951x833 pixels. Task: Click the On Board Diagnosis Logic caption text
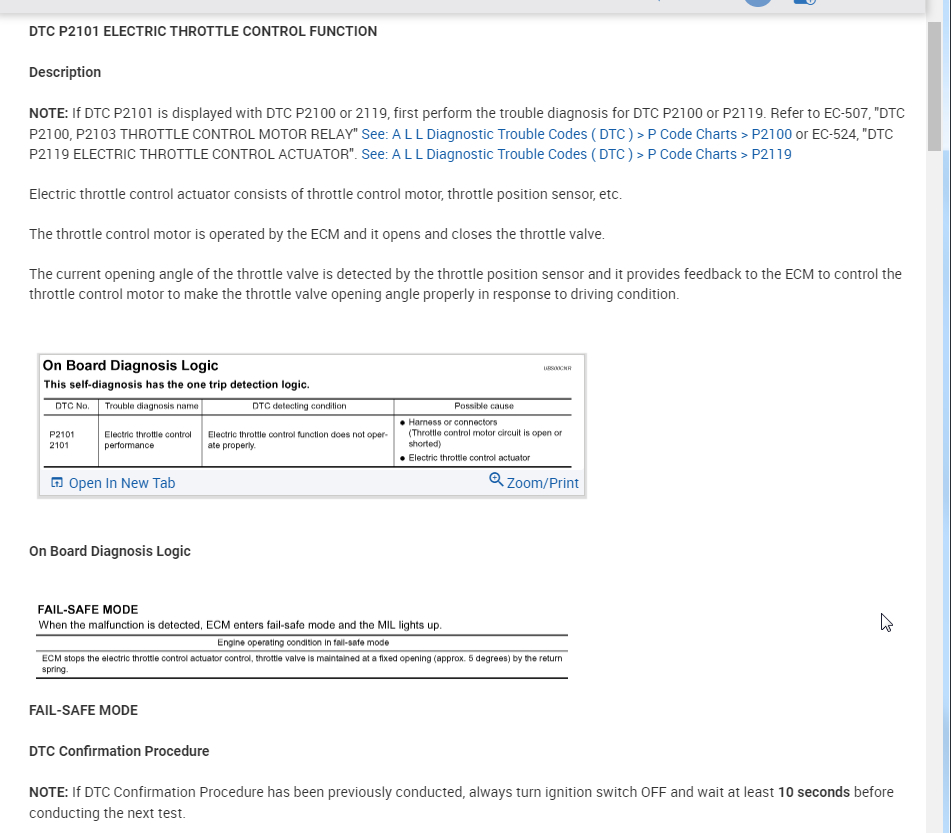pyautogui.click(x=110, y=551)
